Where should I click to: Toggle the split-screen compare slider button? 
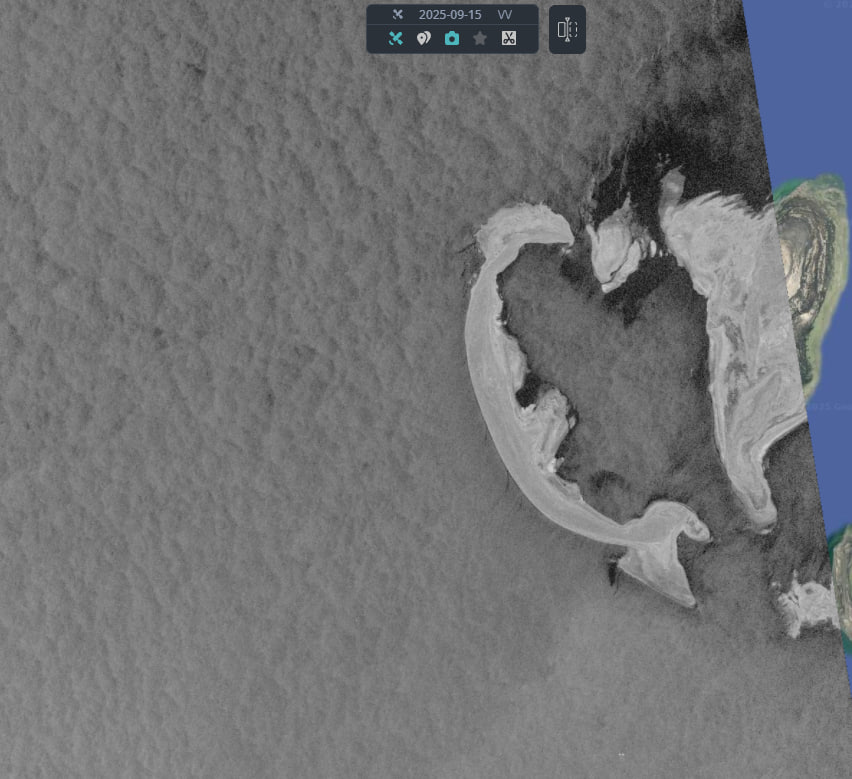[x=567, y=30]
